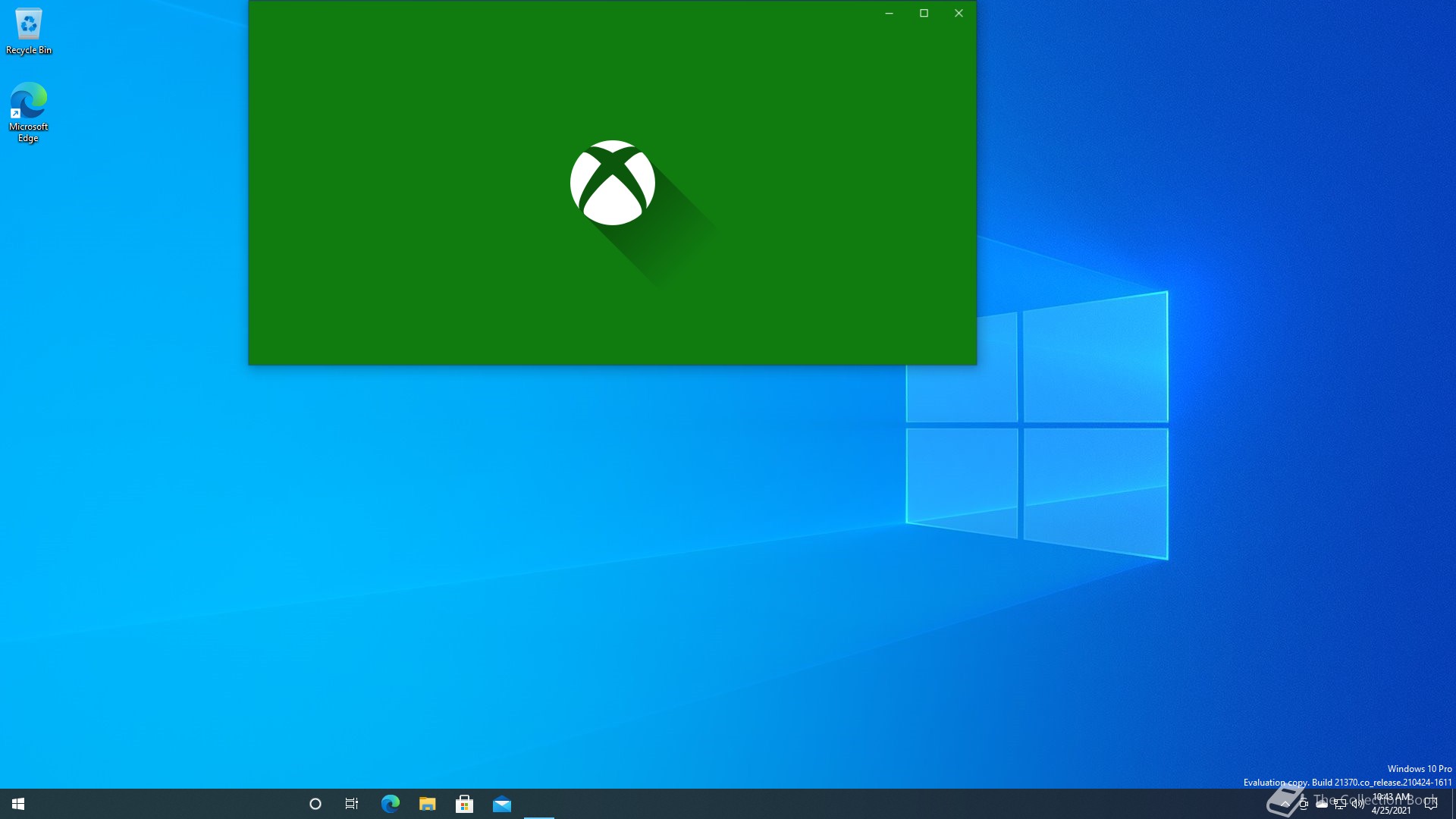Maximize the Xbox window
The height and width of the screenshot is (819, 1456).
coord(924,13)
